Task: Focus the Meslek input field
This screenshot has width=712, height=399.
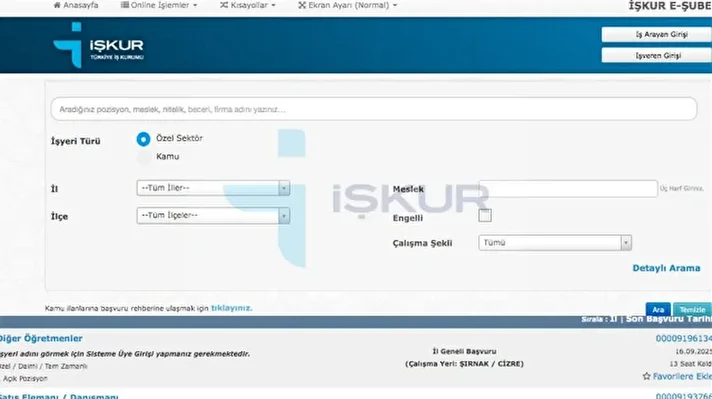Action: pos(568,189)
